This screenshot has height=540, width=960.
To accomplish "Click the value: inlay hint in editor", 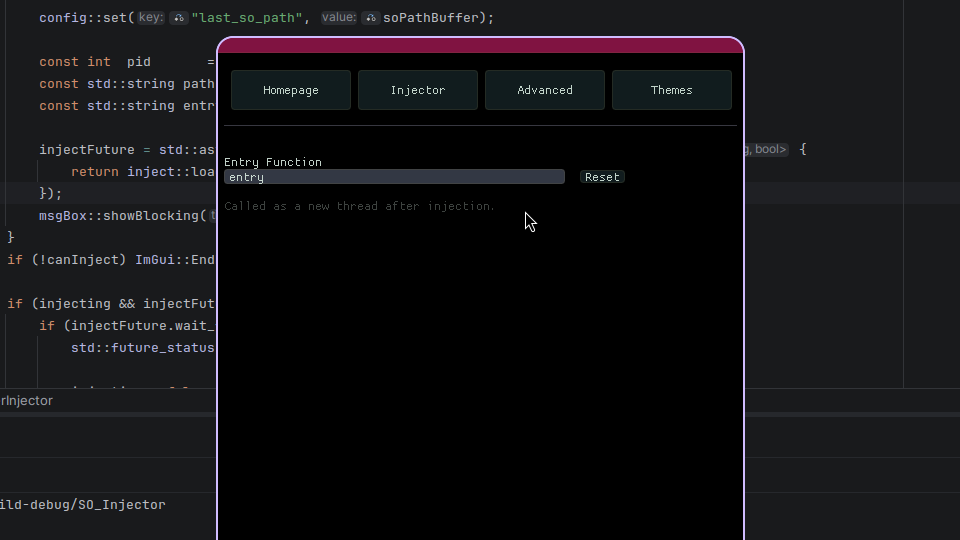I will tap(339, 17).
